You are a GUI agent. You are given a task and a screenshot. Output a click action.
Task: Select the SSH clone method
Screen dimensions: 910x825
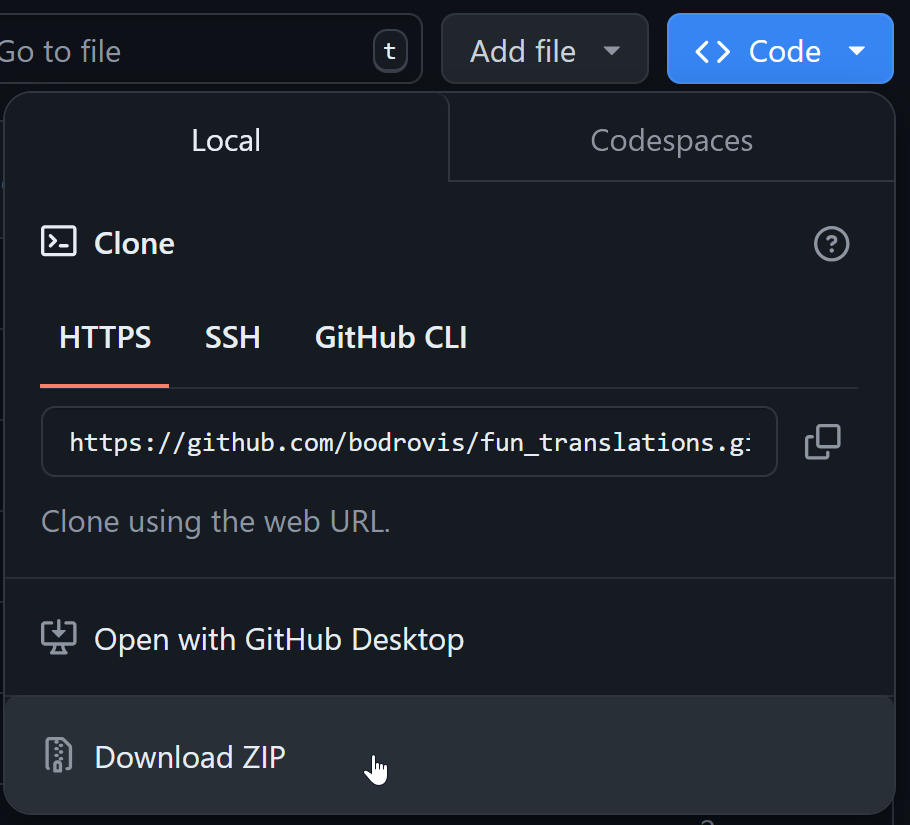232,337
